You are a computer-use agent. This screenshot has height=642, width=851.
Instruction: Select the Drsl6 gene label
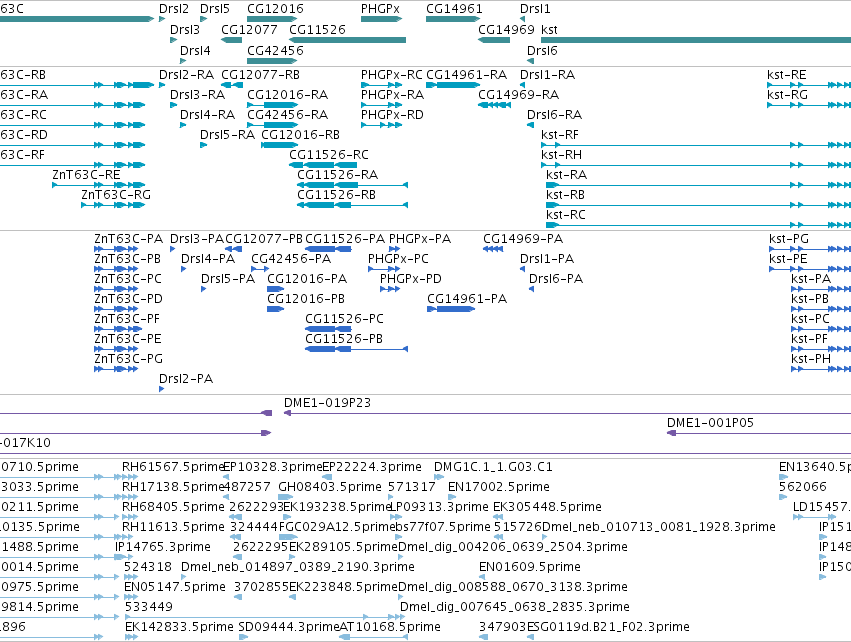tap(542, 50)
